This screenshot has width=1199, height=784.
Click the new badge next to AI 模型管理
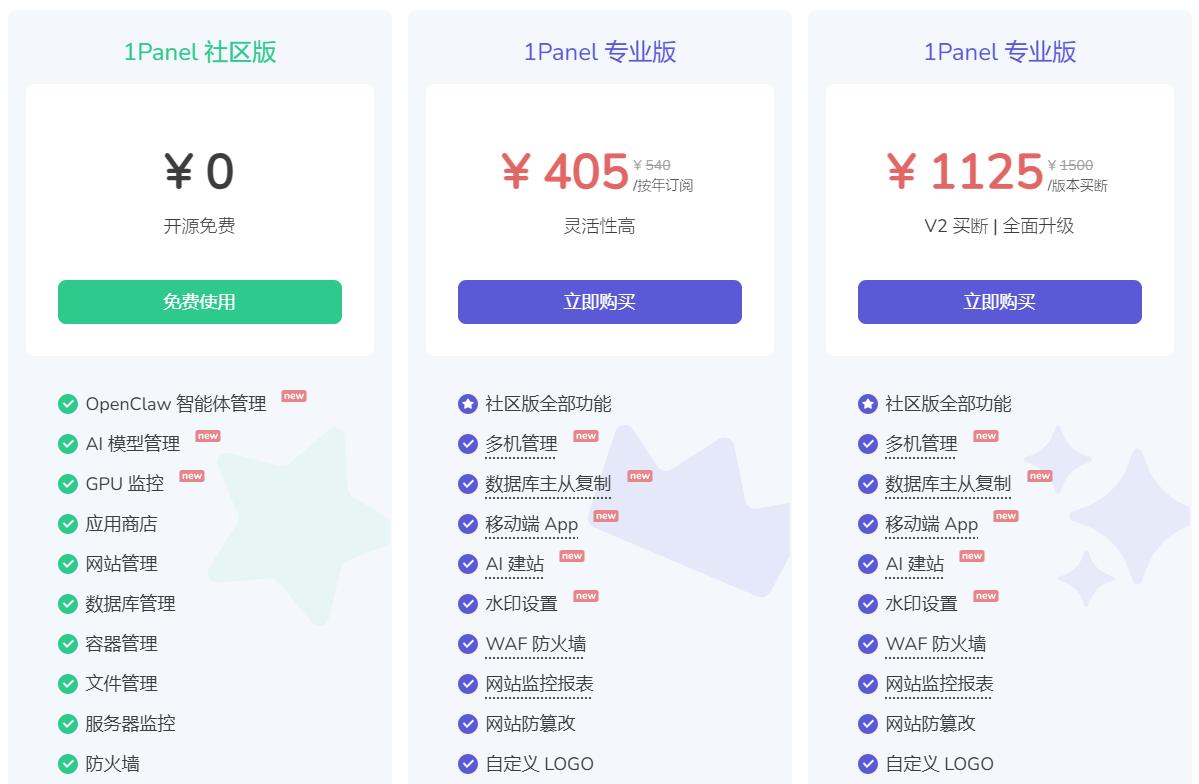[x=208, y=436]
